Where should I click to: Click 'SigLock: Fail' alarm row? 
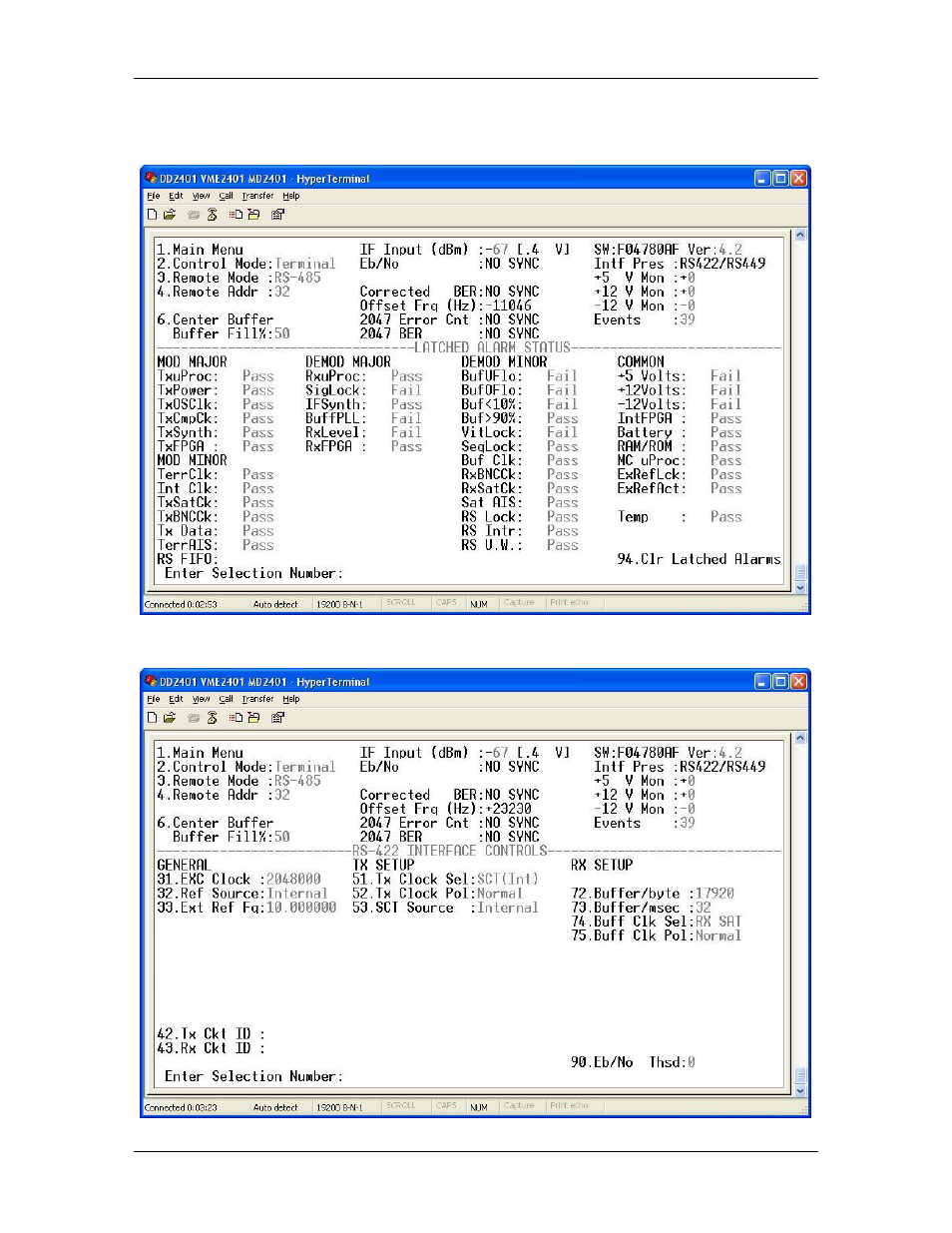click(x=363, y=389)
